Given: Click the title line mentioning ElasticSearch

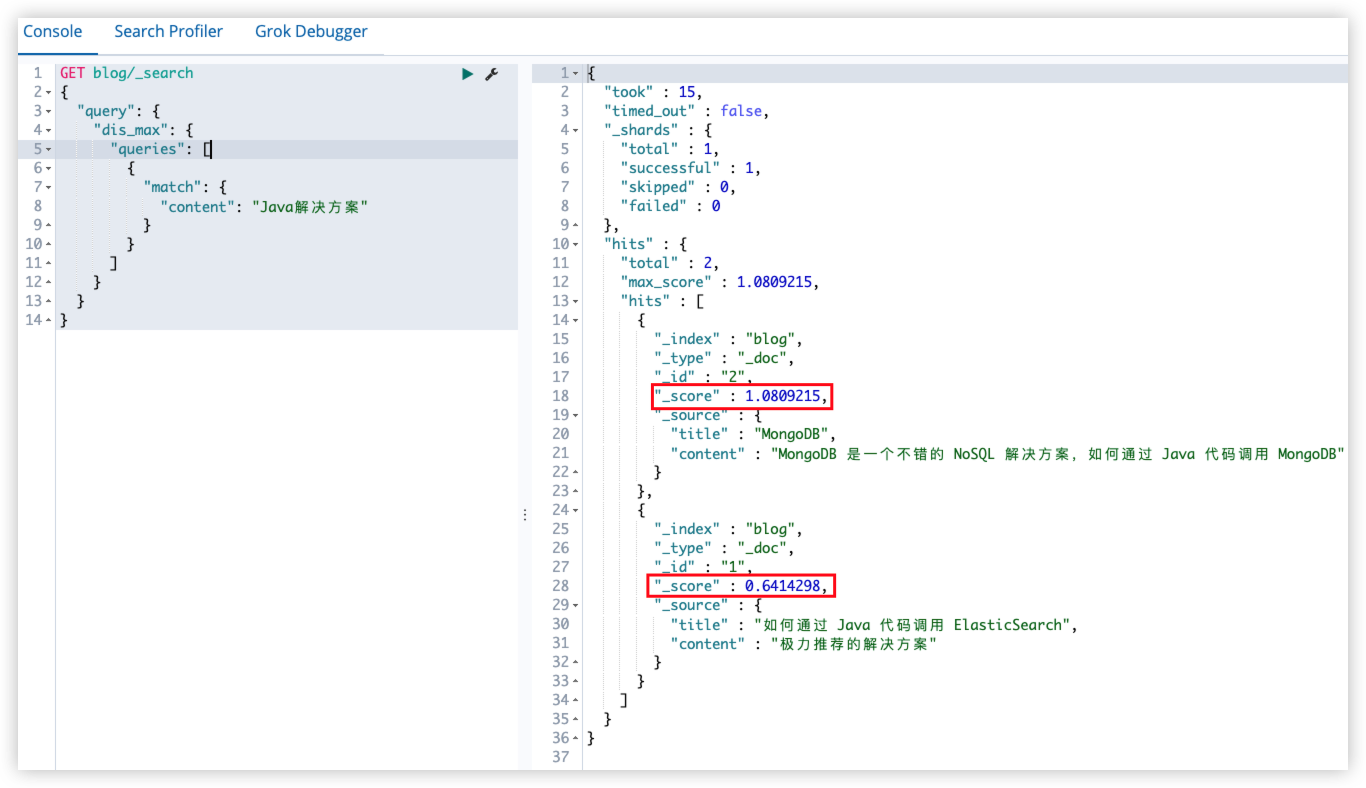Looking at the screenshot, I should (x=874, y=625).
